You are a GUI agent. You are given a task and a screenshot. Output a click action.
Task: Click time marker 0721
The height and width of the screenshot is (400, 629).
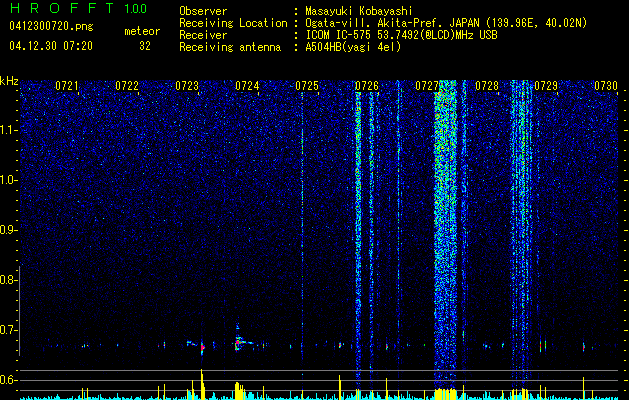67,85
